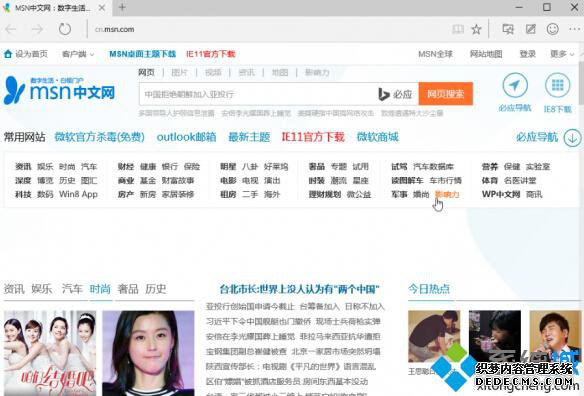Open the 必应导航 compass icon
The image size is (584, 396).
[x=515, y=86]
